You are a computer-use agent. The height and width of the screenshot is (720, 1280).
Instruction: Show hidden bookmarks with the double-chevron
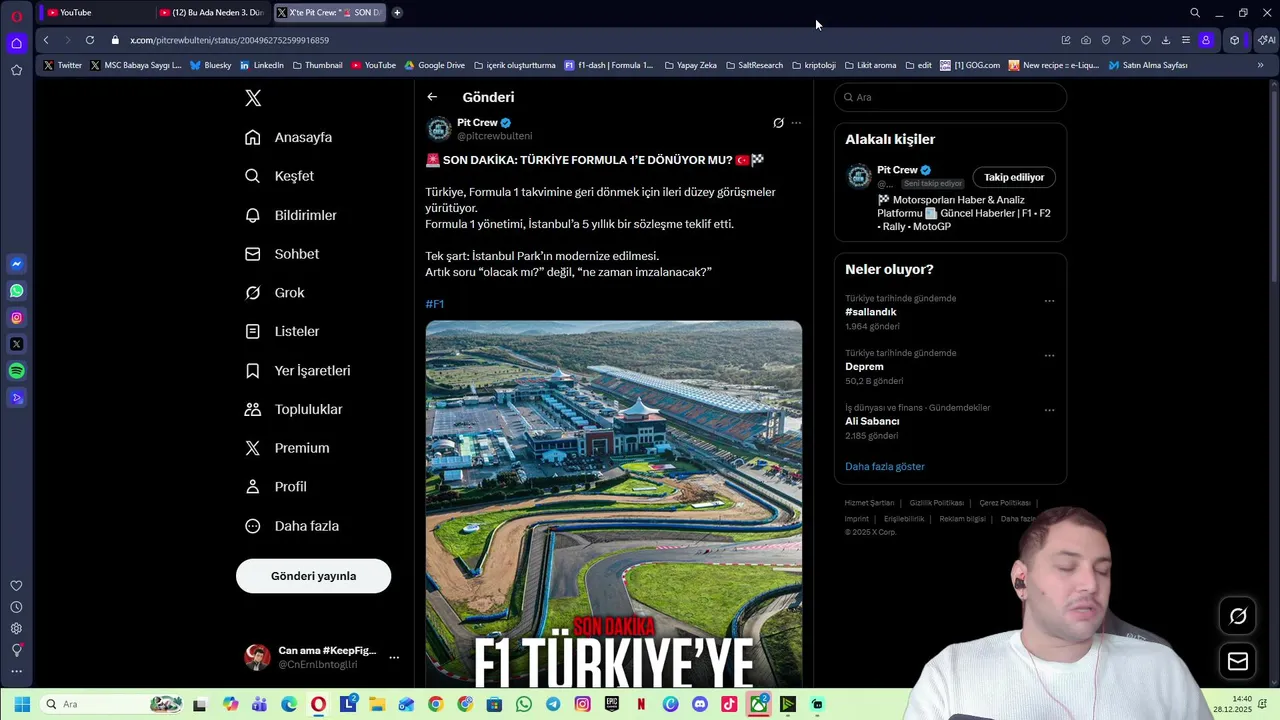(x=1260, y=65)
